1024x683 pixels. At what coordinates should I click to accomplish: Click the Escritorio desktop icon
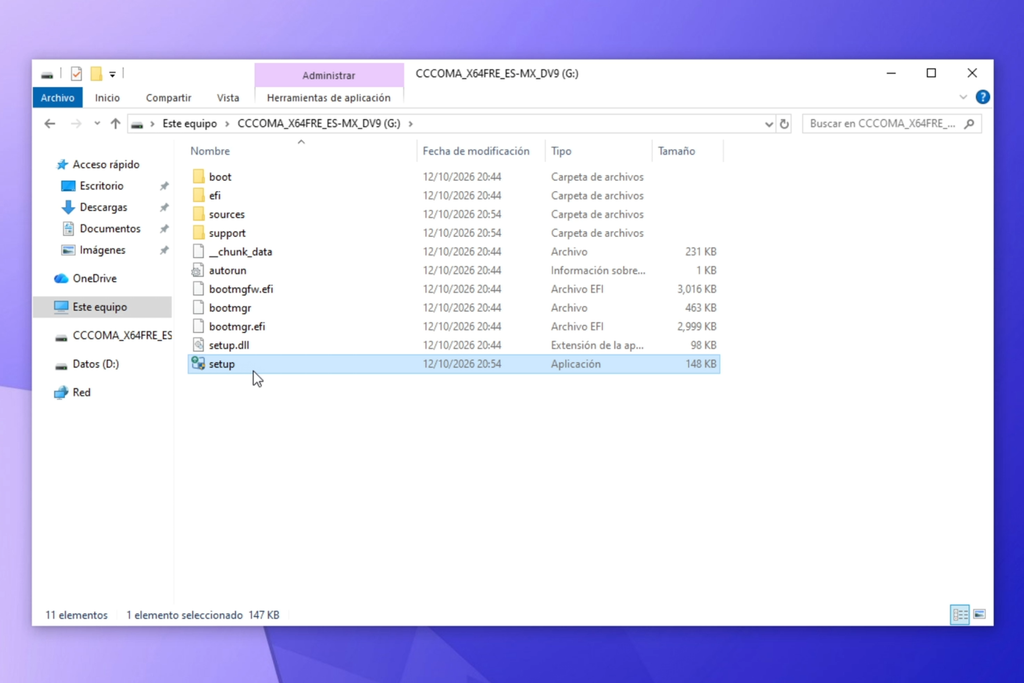pyautogui.click(x=68, y=186)
